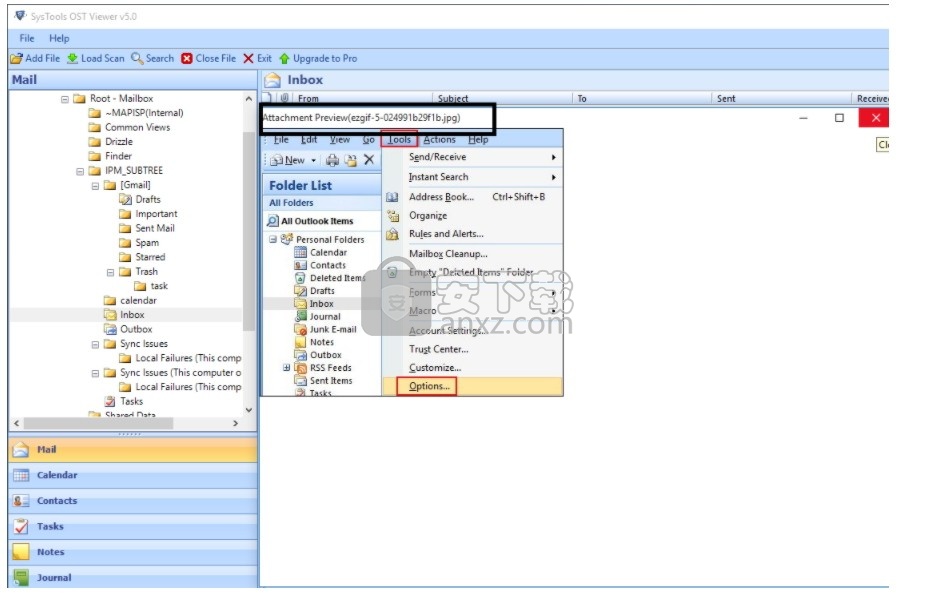Open the Actions menu in preview
This screenshot has width=938, height=595.
point(439,139)
